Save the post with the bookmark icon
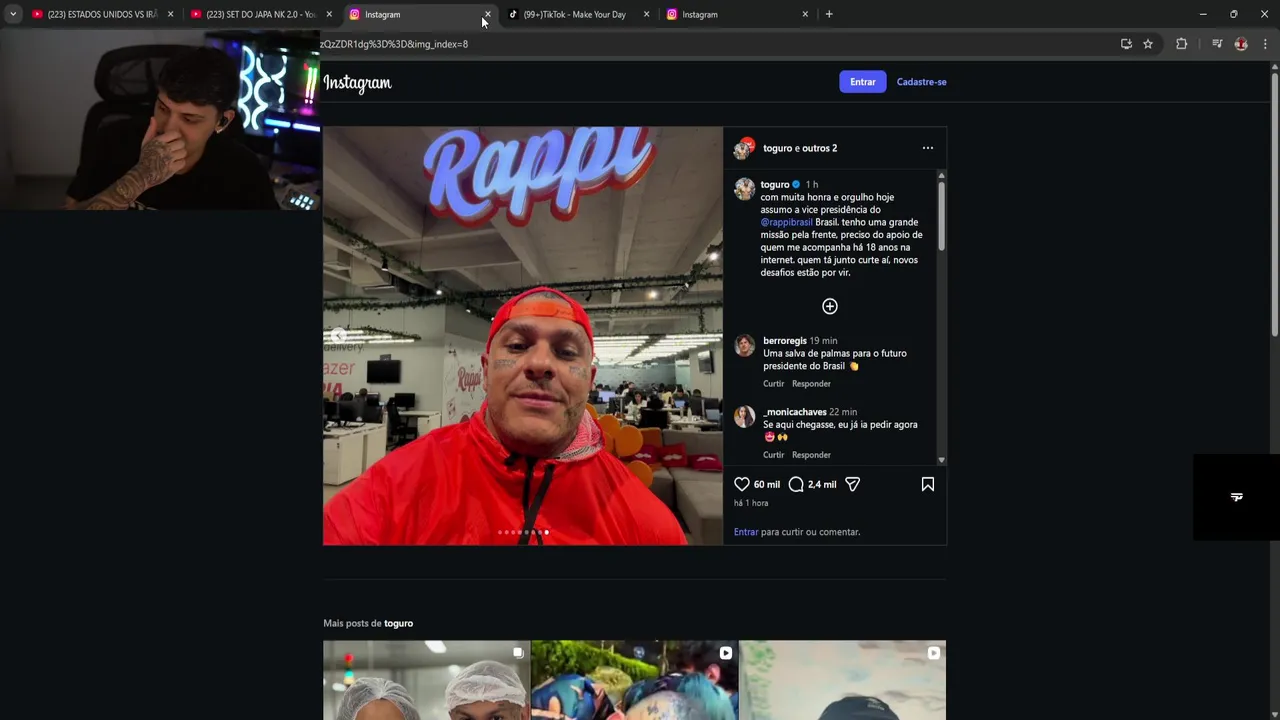The image size is (1280, 720). pos(928,484)
